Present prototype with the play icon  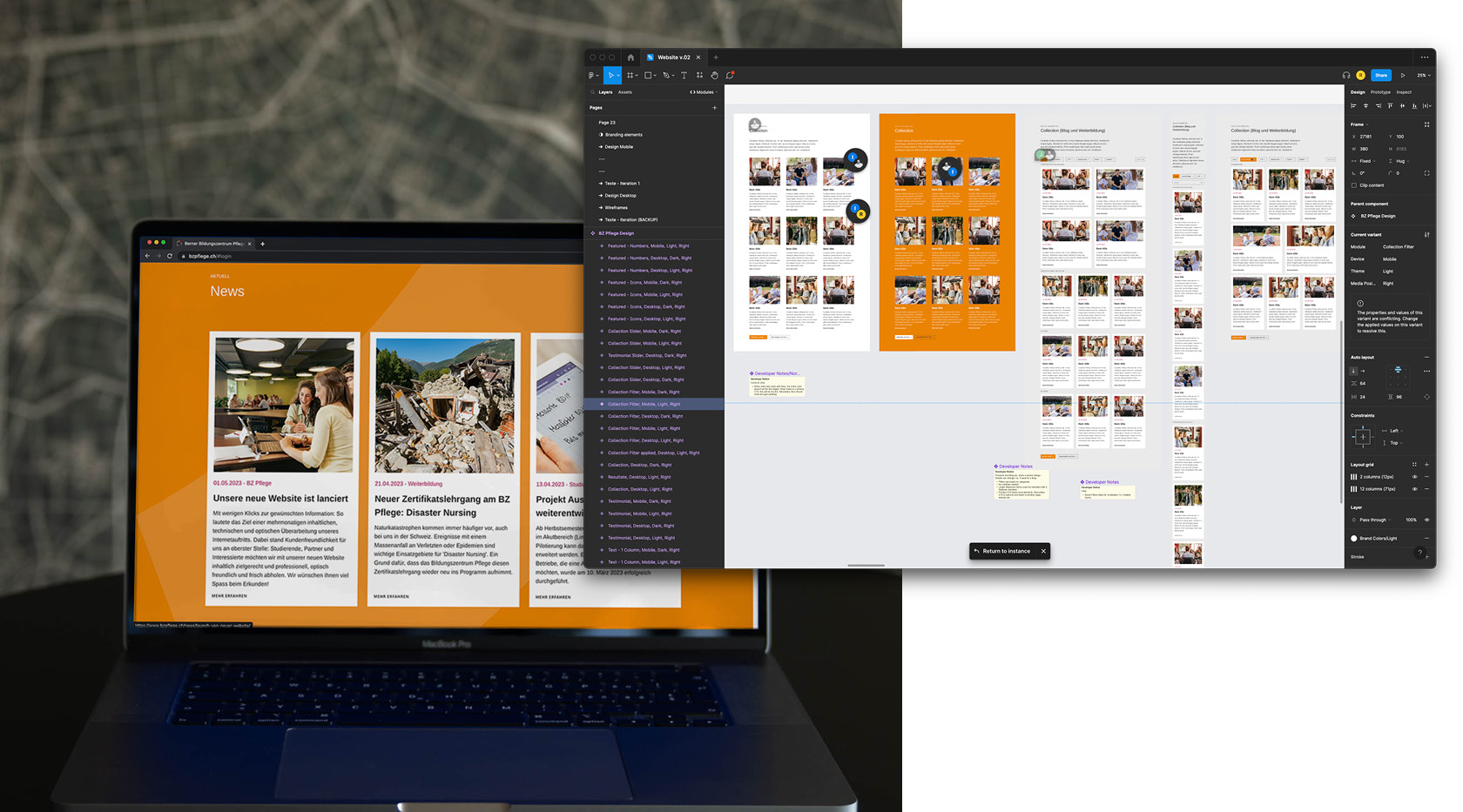tap(1403, 76)
